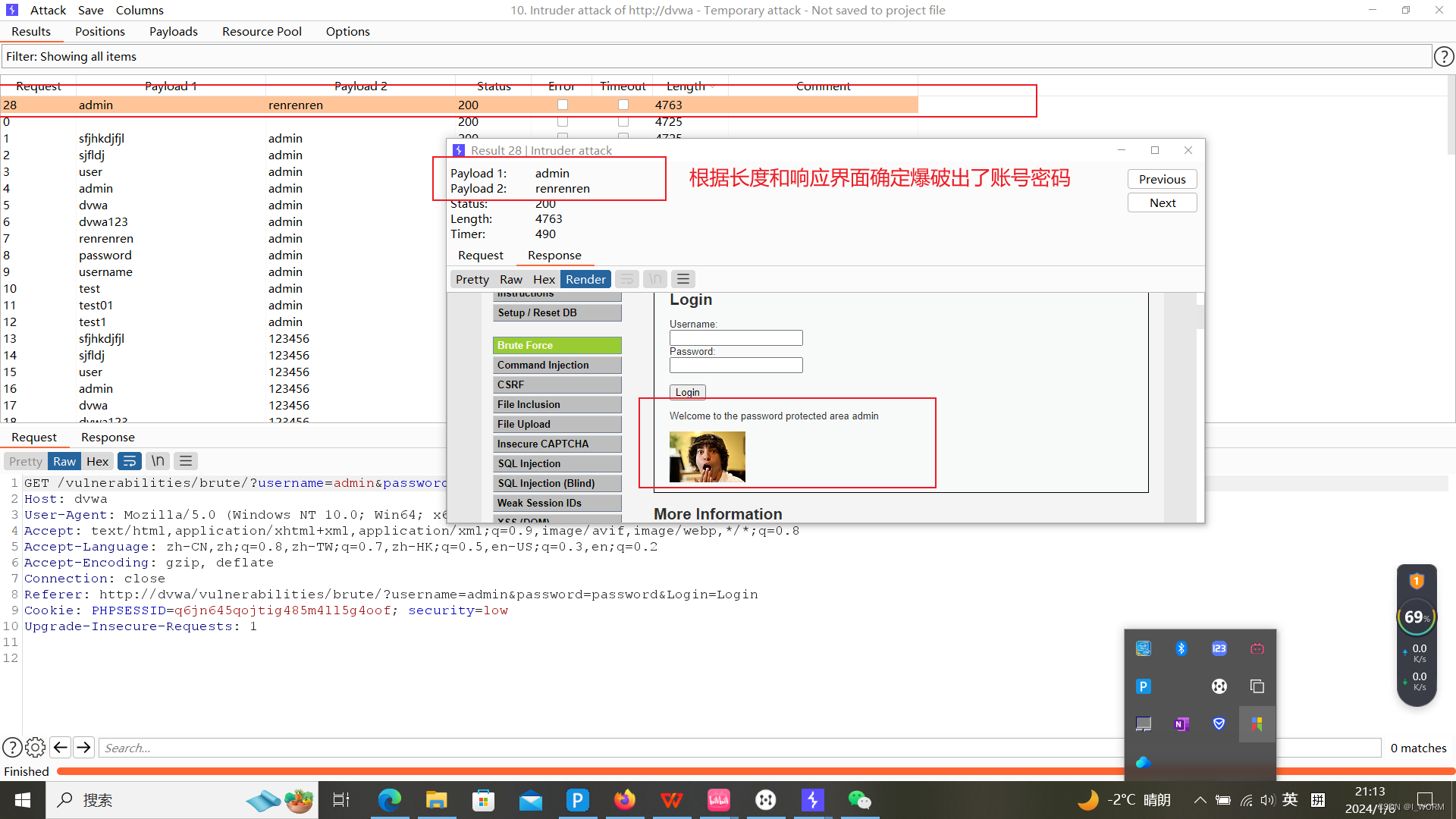Go to next search match arrow
The height and width of the screenshot is (819, 1456).
point(84,748)
